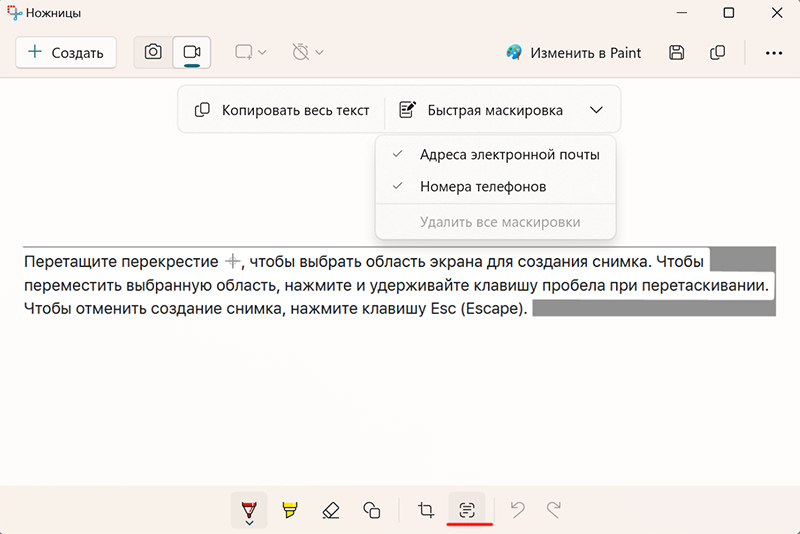The width and height of the screenshot is (800, 534).
Task: Switch to video recording mode icon
Action: pyautogui.click(x=192, y=52)
